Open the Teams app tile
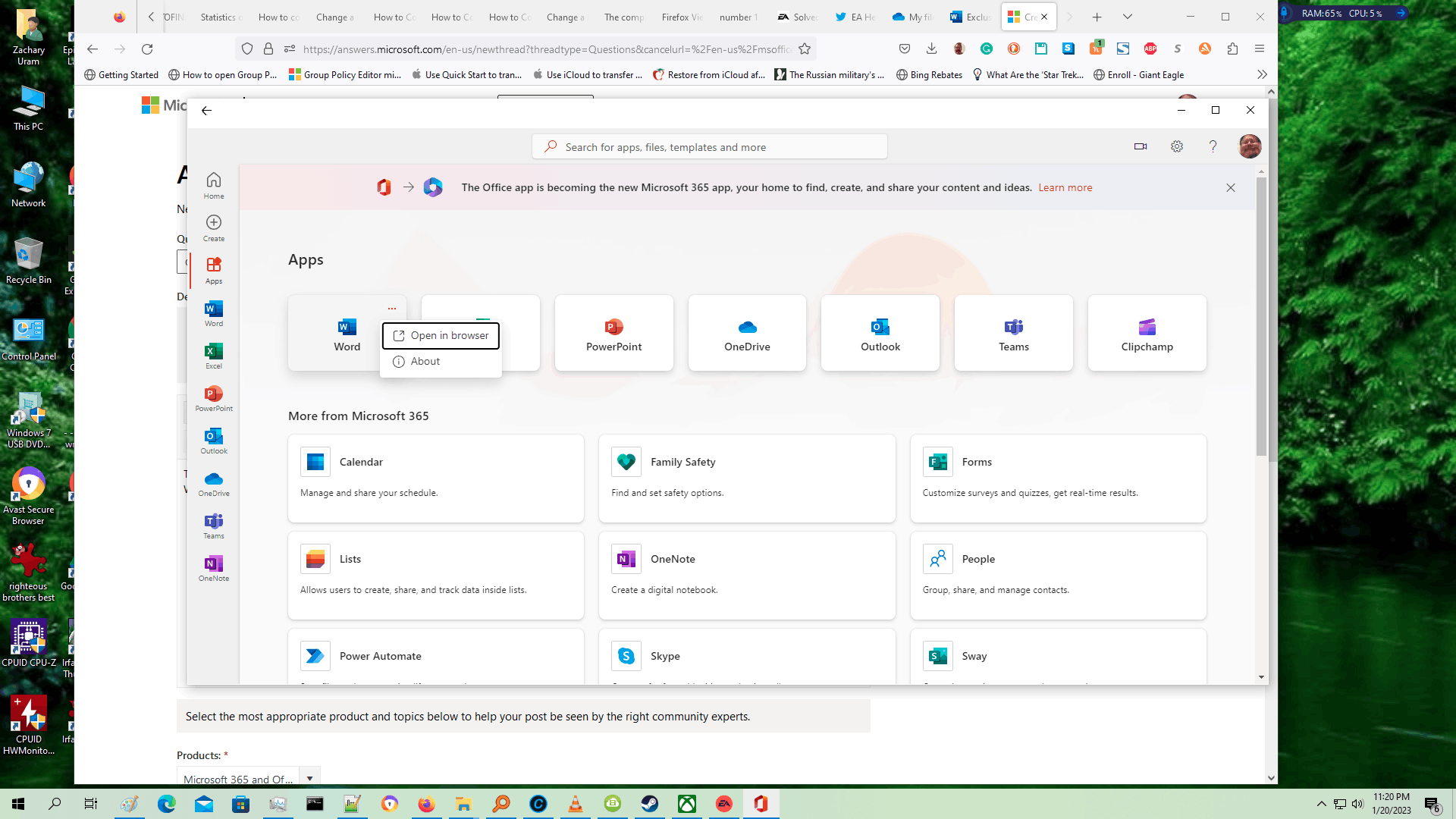The height and width of the screenshot is (819, 1456). [x=1013, y=334]
